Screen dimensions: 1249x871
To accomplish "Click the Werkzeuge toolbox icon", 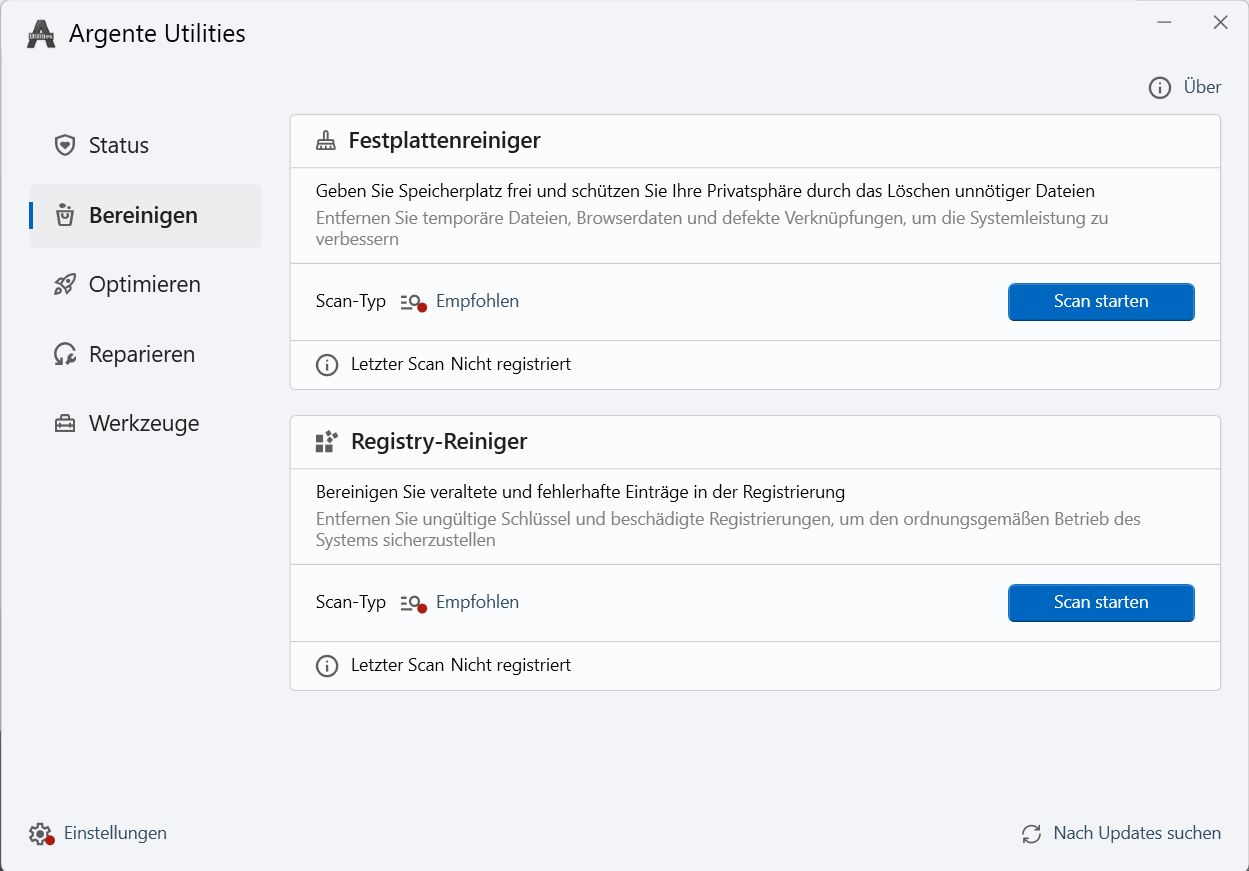I will point(65,424).
